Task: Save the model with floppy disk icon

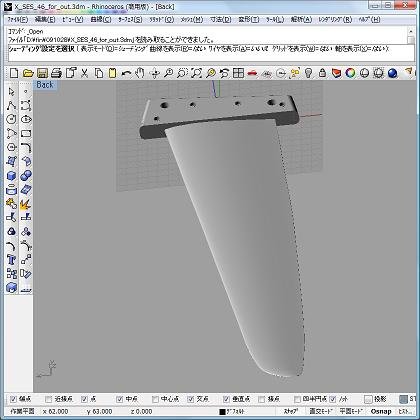Action: 42,73
